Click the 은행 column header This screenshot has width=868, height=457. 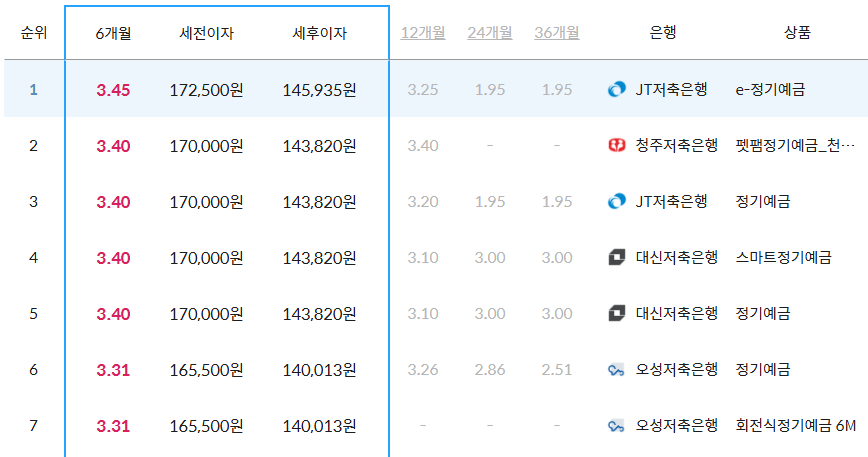tap(663, 33)
